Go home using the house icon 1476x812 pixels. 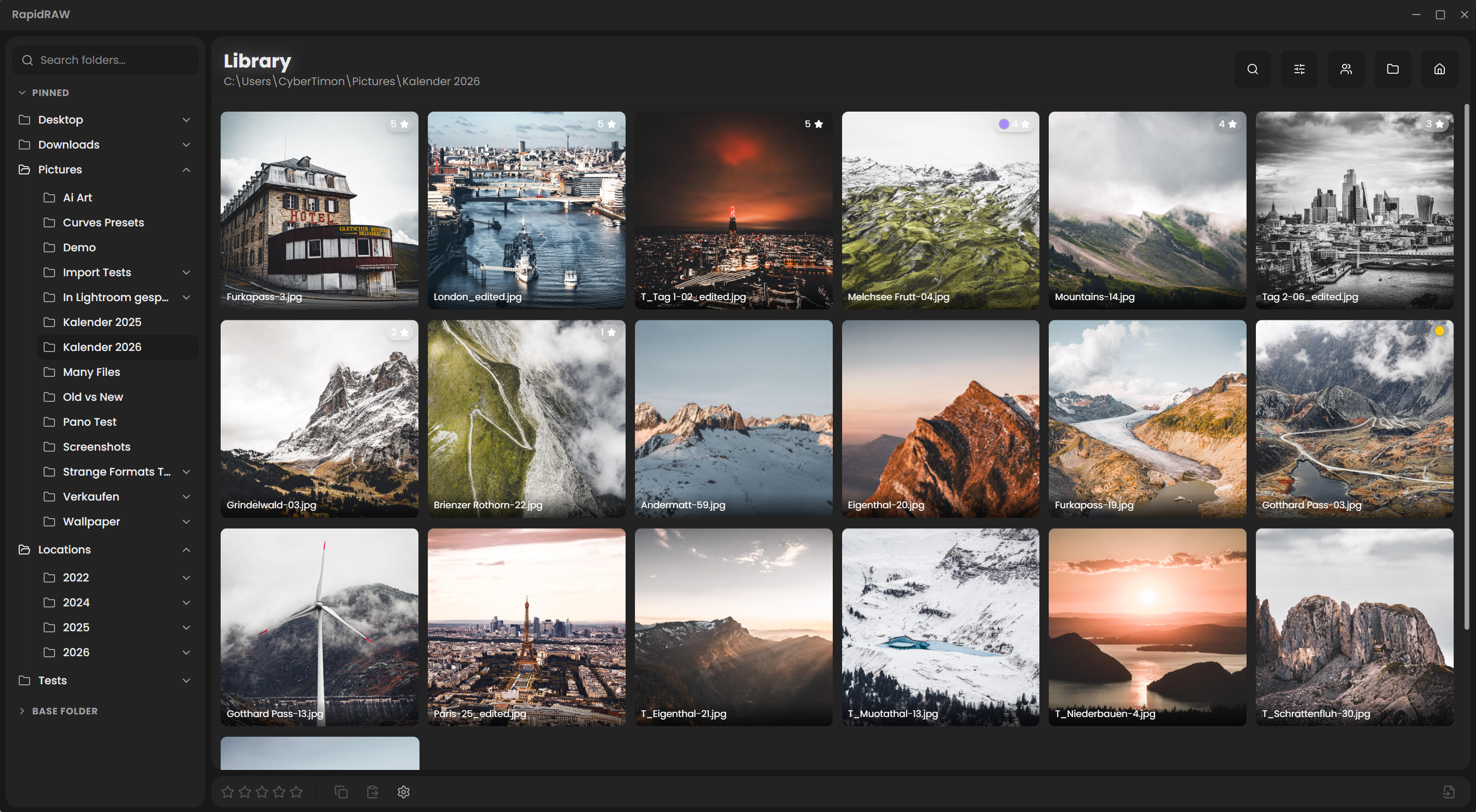pos(1439,69)
